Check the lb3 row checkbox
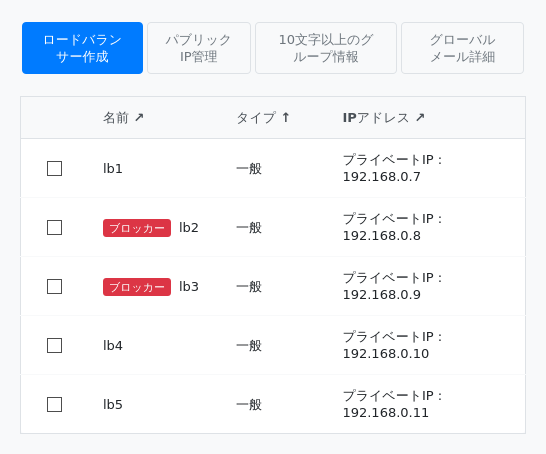Image resolution: width=546 pixels, height=454 pixels. 55,287
